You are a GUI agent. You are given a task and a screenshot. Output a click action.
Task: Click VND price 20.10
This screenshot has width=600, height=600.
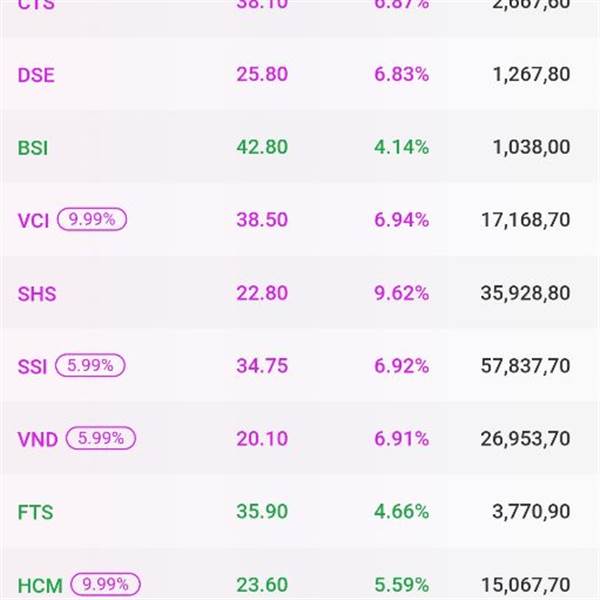pos(261,439)
